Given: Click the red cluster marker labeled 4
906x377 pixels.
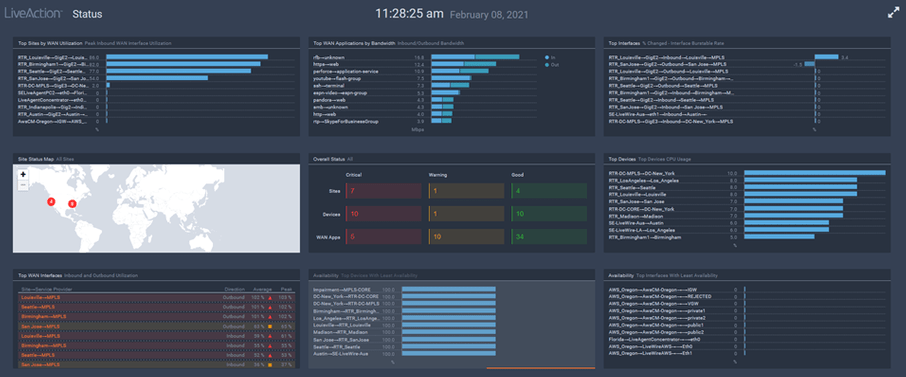Looking at the screenshot, I should pos(51,201).
